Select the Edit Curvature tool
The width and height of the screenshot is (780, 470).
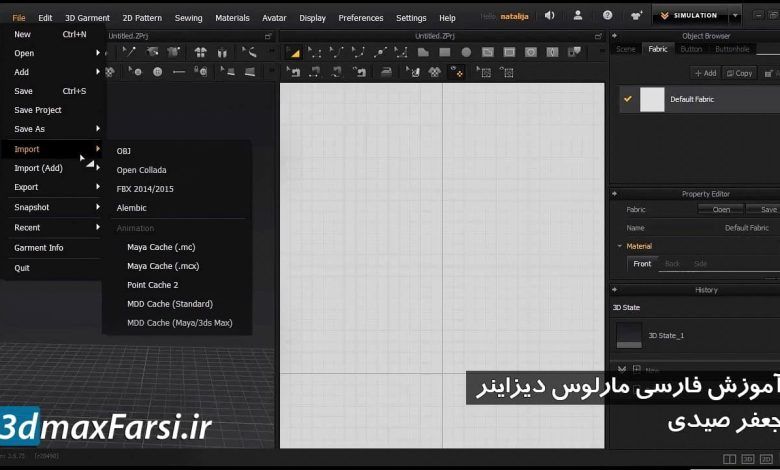[336, 52]
